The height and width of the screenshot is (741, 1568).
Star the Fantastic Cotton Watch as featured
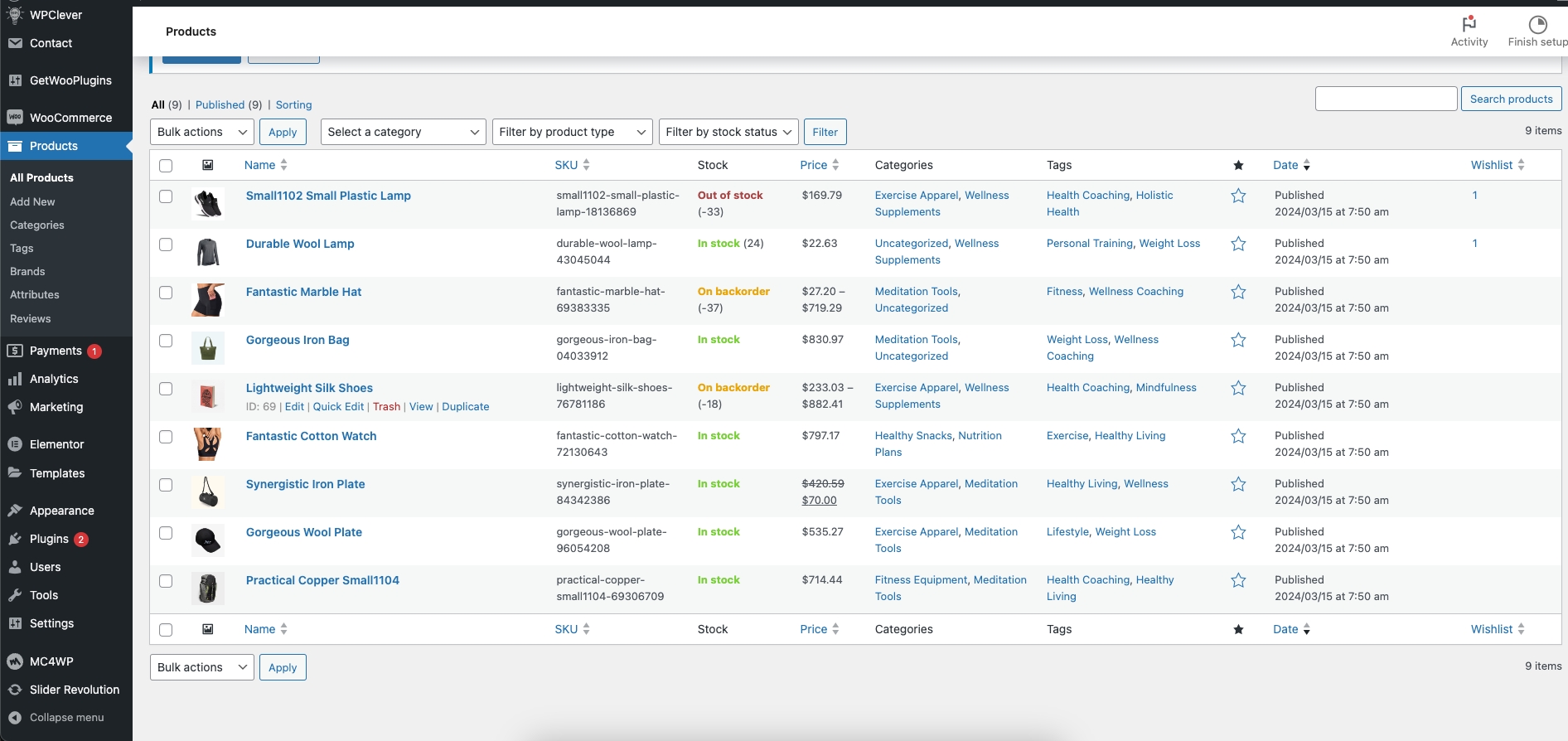coord(1238,436)
